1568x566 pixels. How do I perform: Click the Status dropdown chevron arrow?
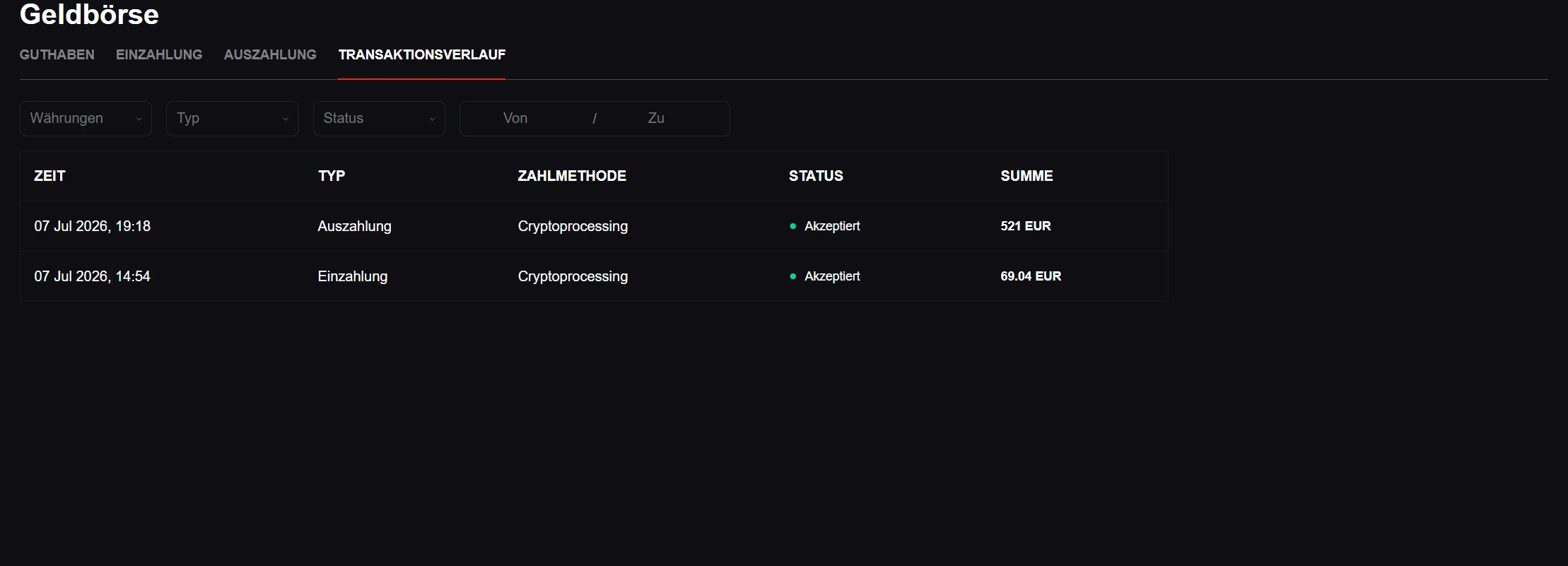coord(432,119)
